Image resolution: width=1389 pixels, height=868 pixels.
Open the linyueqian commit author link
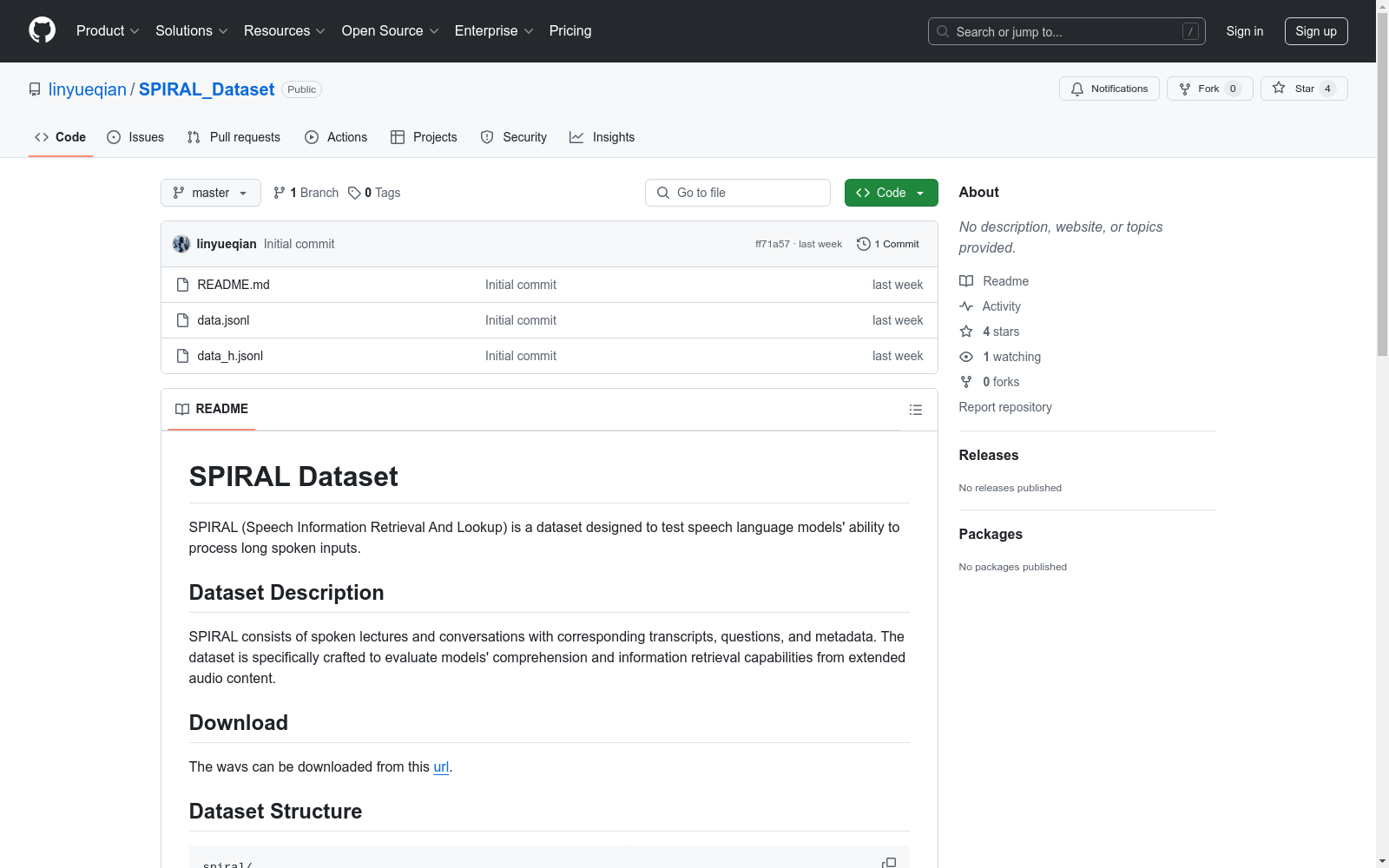227,244
